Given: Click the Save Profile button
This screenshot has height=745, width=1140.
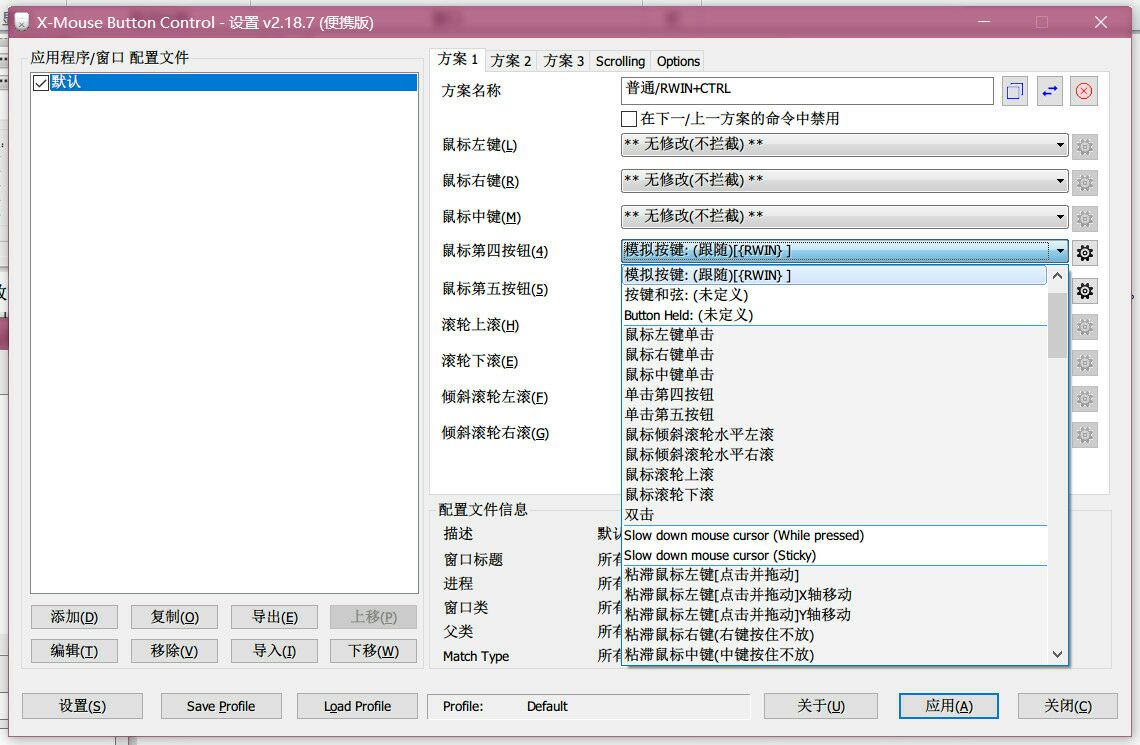Looking at the screenshot, I should [220, 706].
